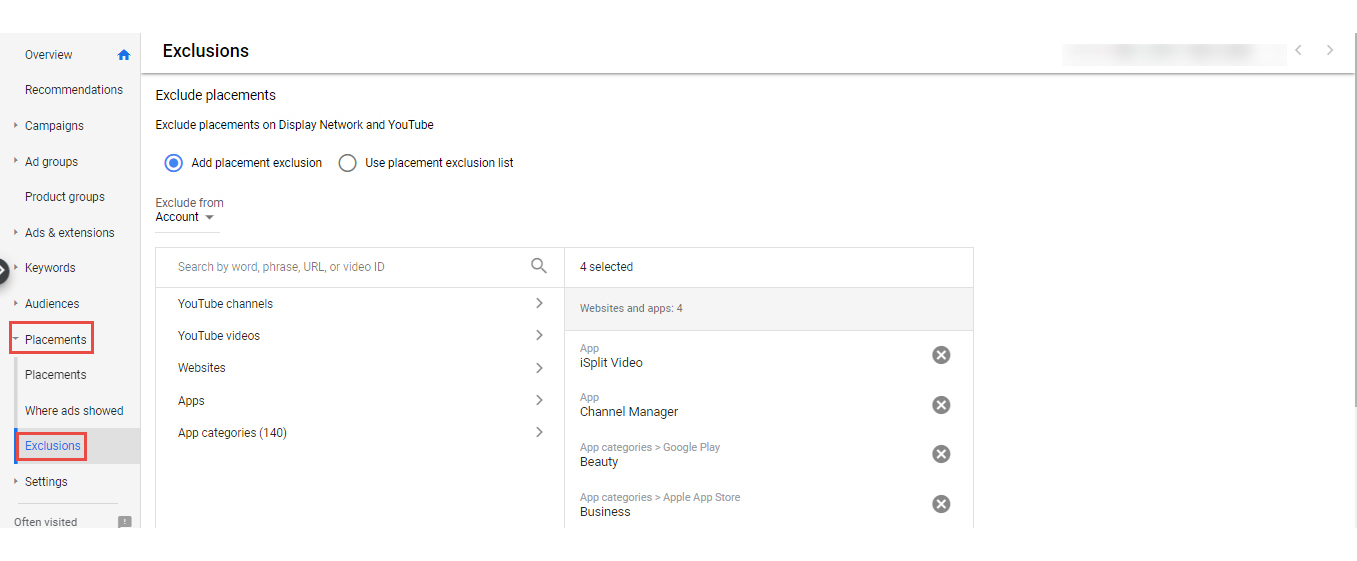Expand YouTube videos row

click(539, 335)
